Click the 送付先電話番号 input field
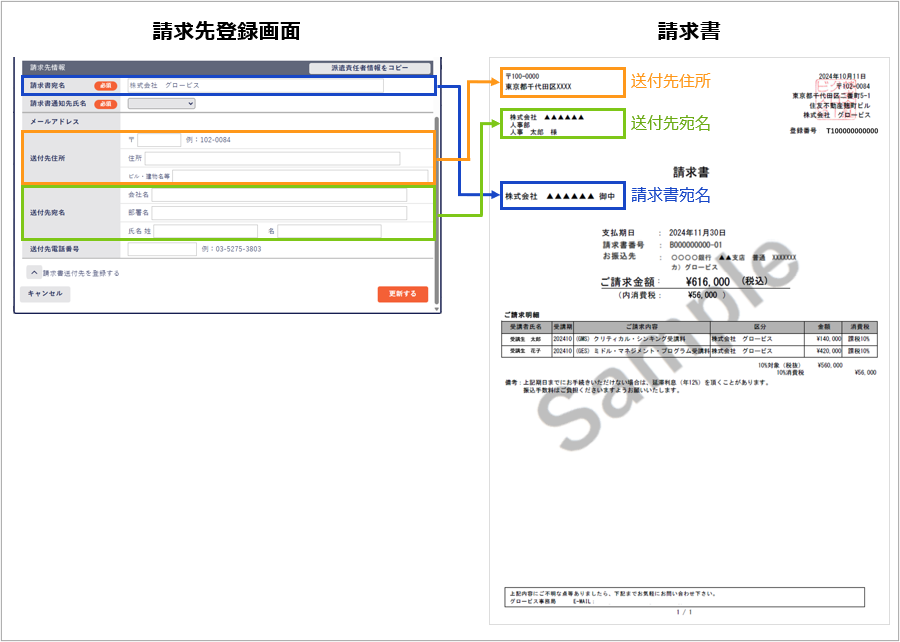This screenshot has height=642, width=900. point(162,249)
